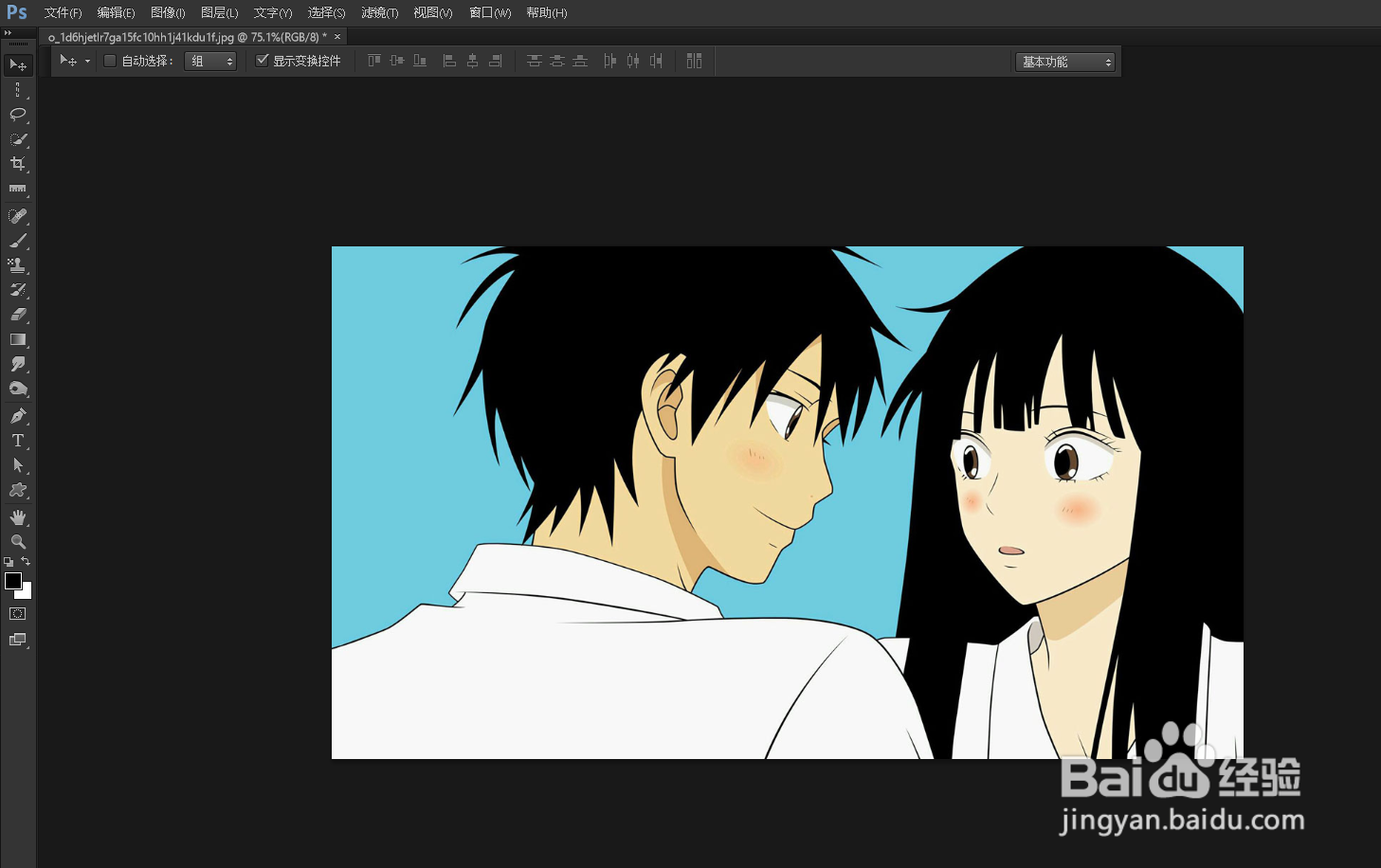This screenshot has width=1381, height=868.
Task: Open the 选择(S) menu
Action: [326, 12]
